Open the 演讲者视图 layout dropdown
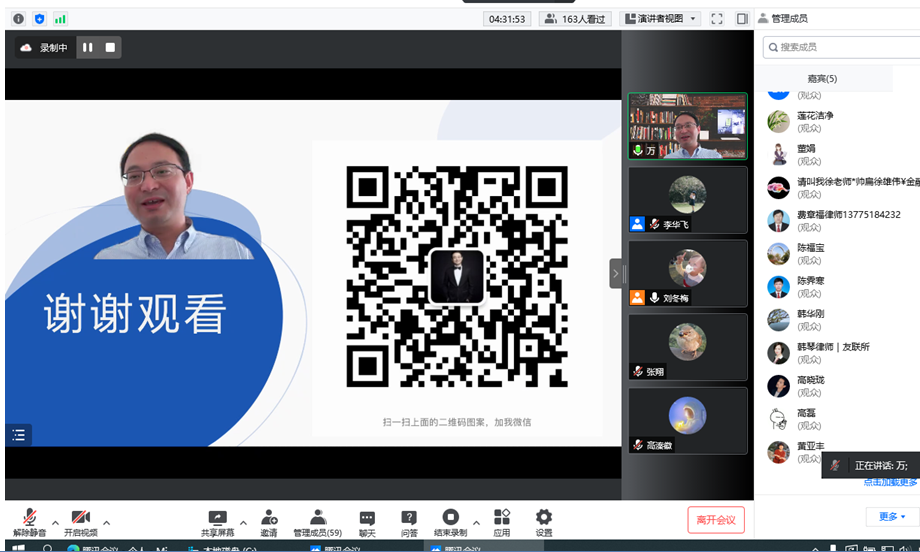Viewport: 920px width, 552px height. 659,19
